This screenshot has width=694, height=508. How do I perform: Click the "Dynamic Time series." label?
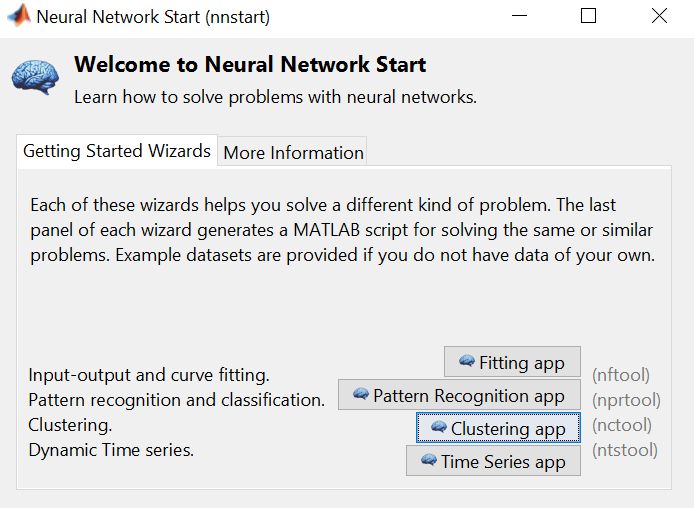[x=111, y=450]
